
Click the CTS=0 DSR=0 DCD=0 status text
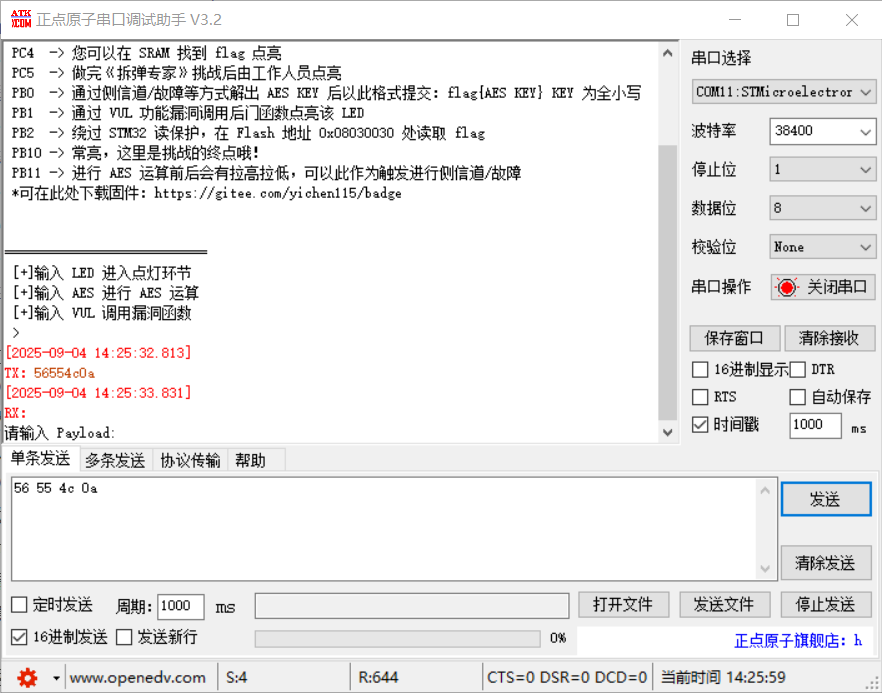pyautogui.click(x=567, y=678)
